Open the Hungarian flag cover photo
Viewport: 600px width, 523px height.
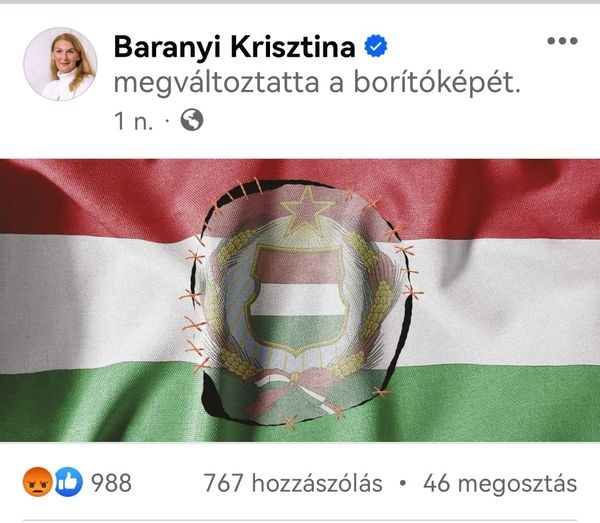point(300,300)
